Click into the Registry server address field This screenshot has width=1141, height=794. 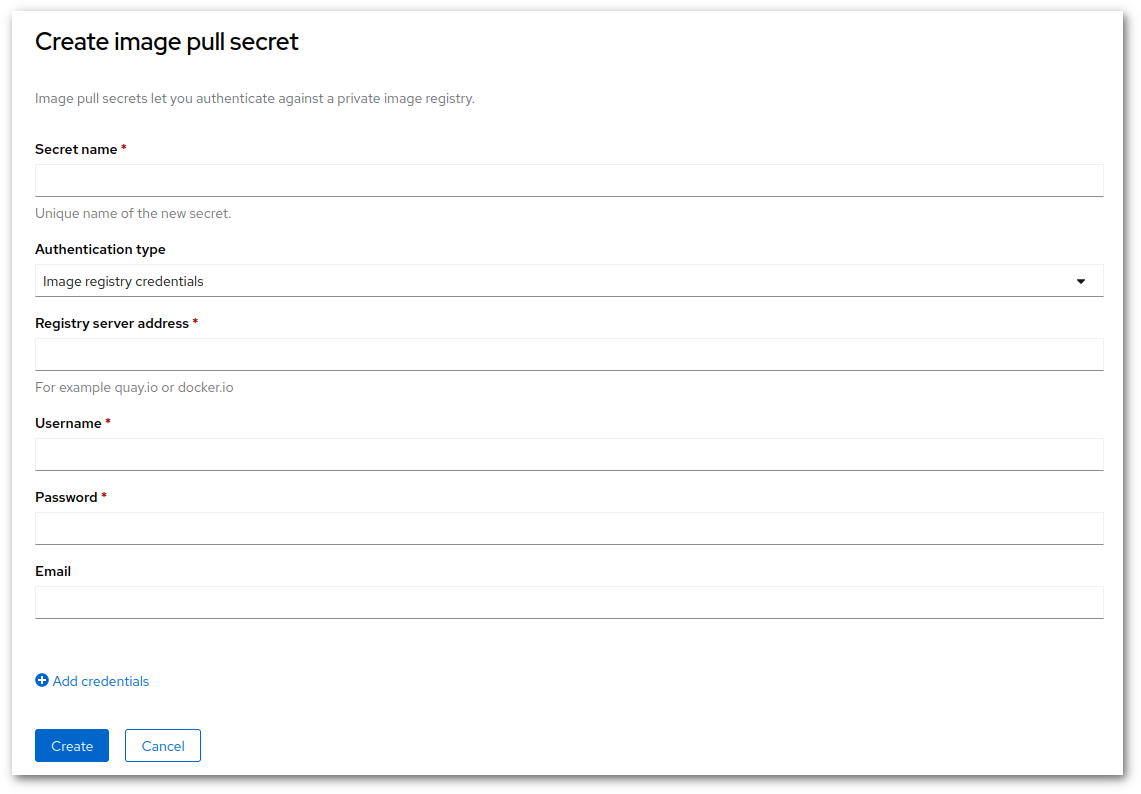click(569, 355)
